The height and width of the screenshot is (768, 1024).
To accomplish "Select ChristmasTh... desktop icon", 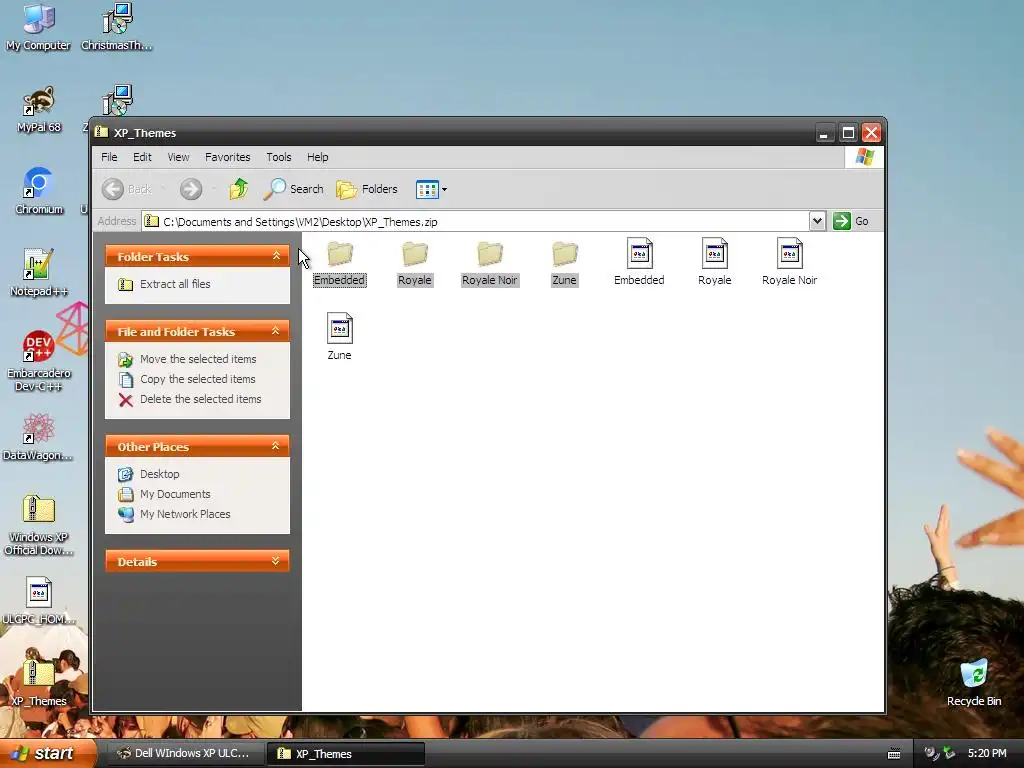I will [x=117, y=27].
